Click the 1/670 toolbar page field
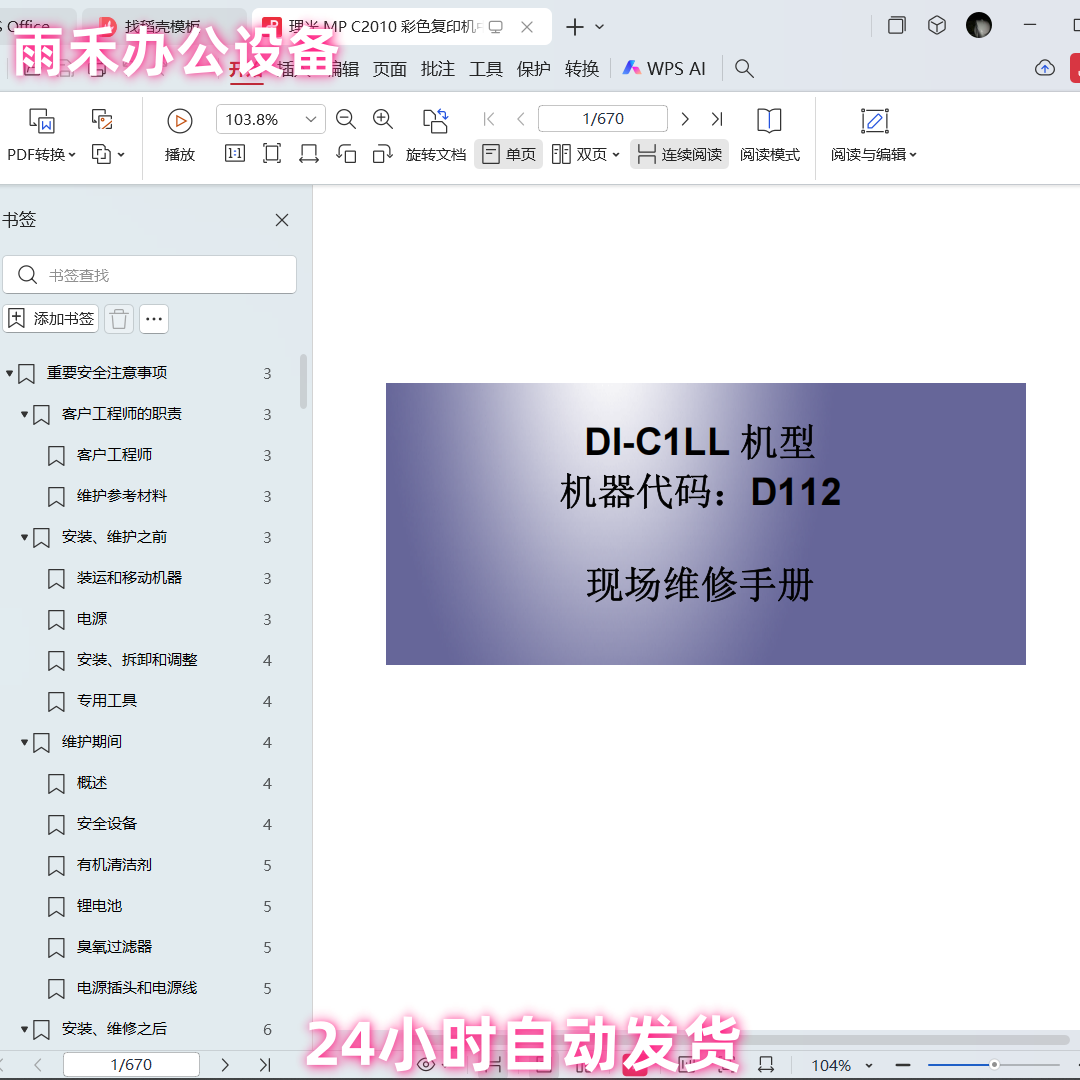1080x1080 pixels. point(603,118)
